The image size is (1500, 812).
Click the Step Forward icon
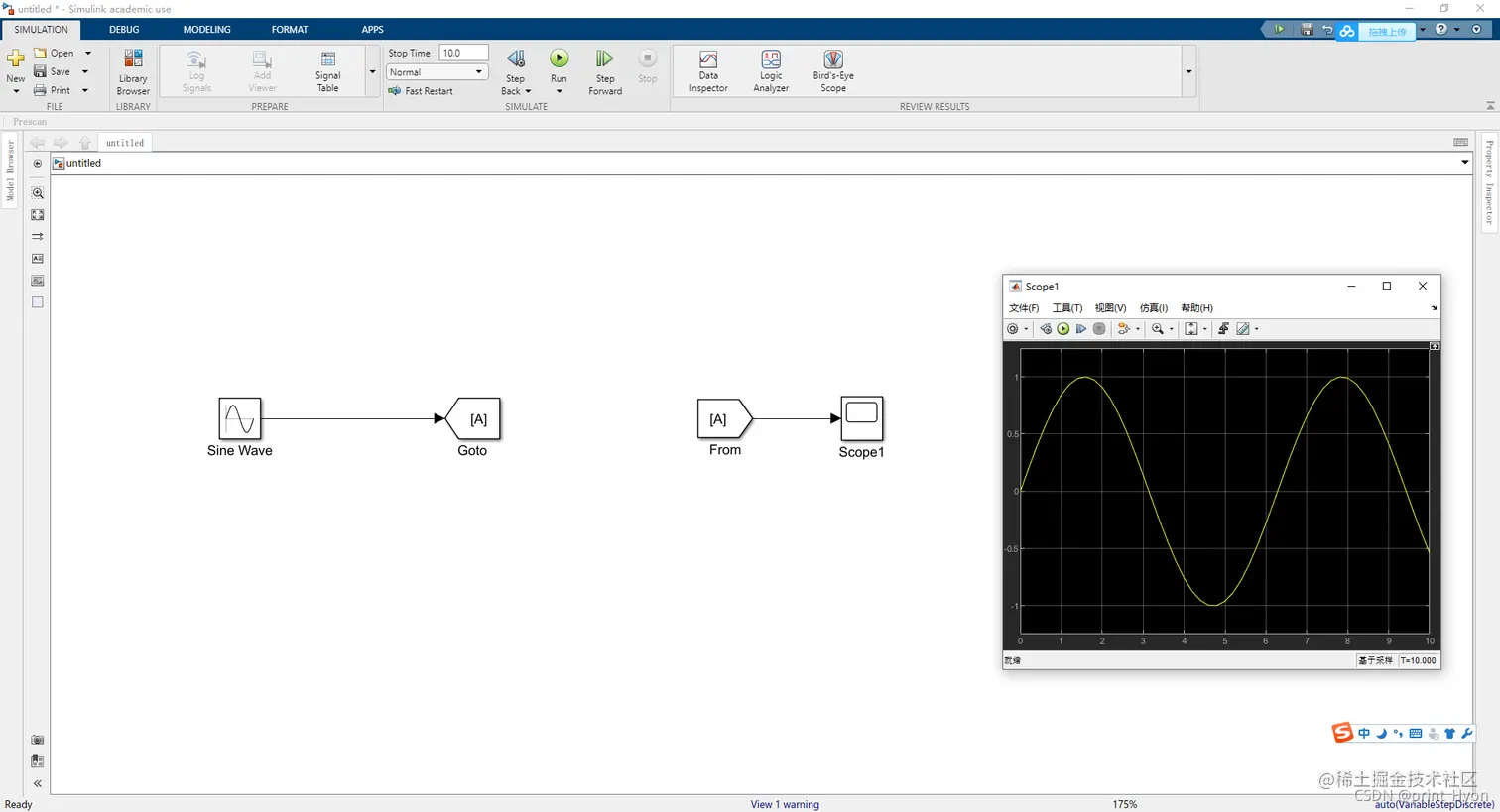604,59
